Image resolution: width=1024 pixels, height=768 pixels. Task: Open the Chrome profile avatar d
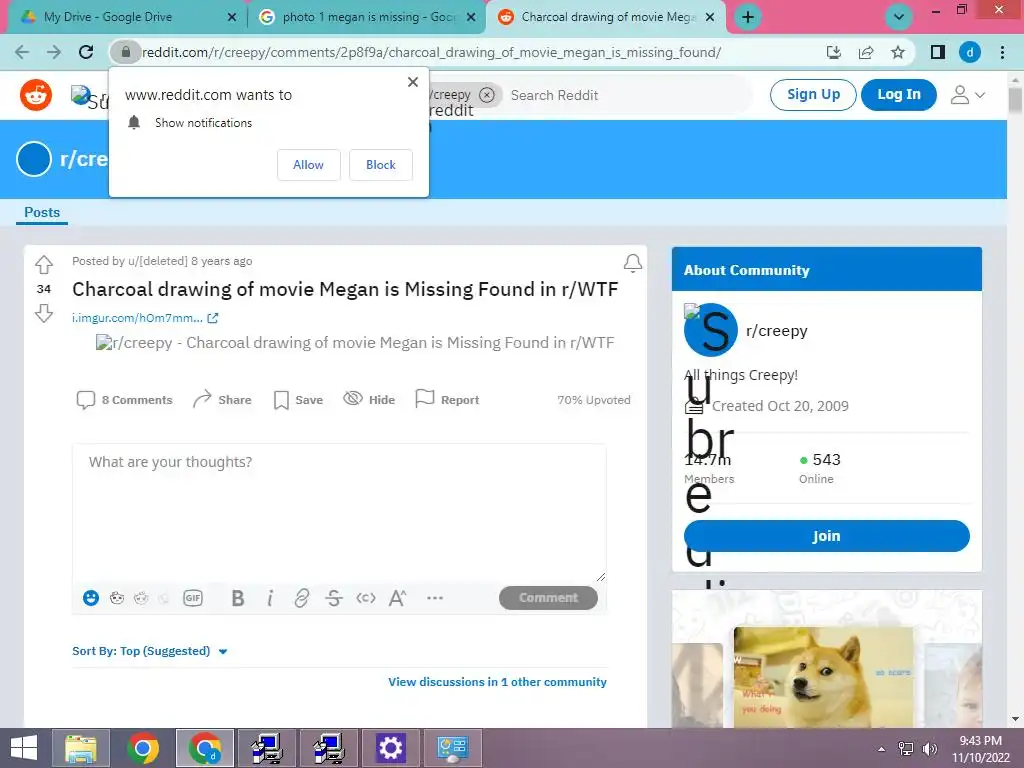coord(970,52)
